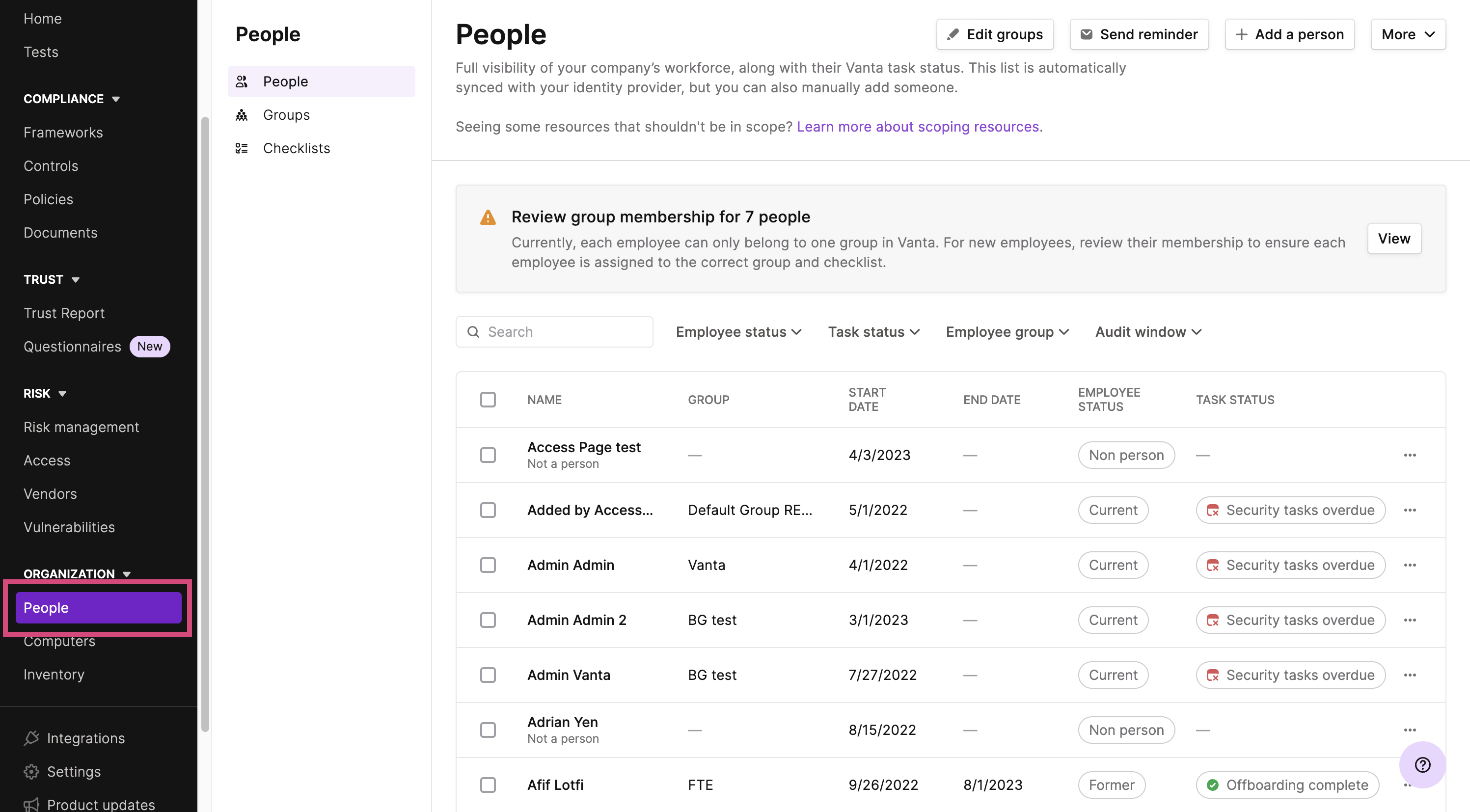This screenshot has height=812, width=1470.
Task: Check the Admin Admin row checkbox
Action: click(x=488, y=565)
